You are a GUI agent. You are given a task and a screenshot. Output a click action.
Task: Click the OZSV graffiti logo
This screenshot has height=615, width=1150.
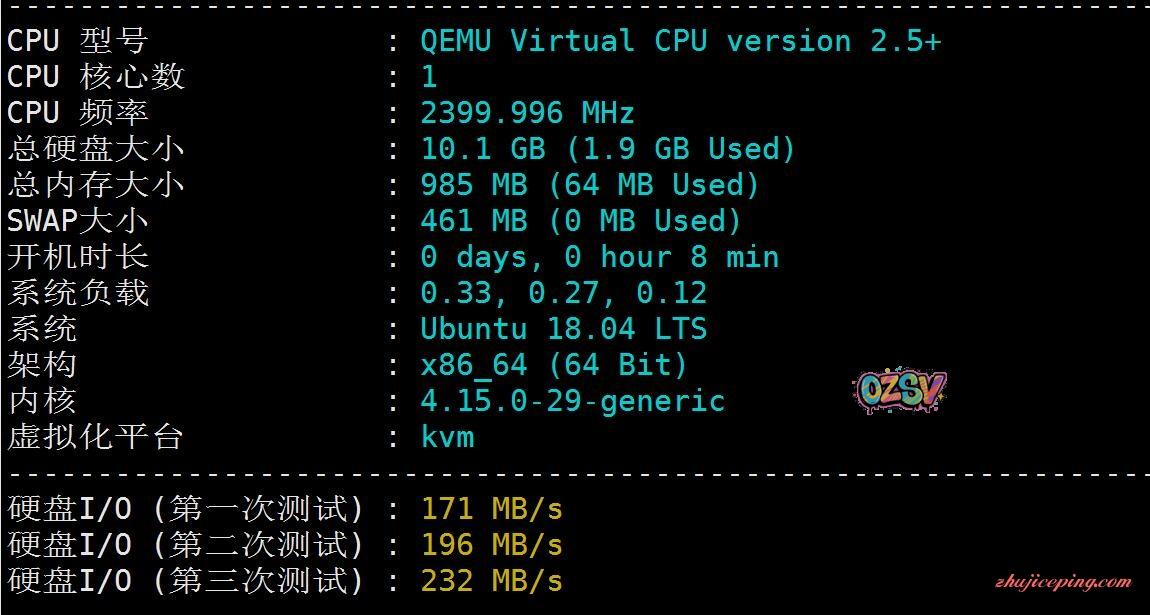tap(900, 391)
